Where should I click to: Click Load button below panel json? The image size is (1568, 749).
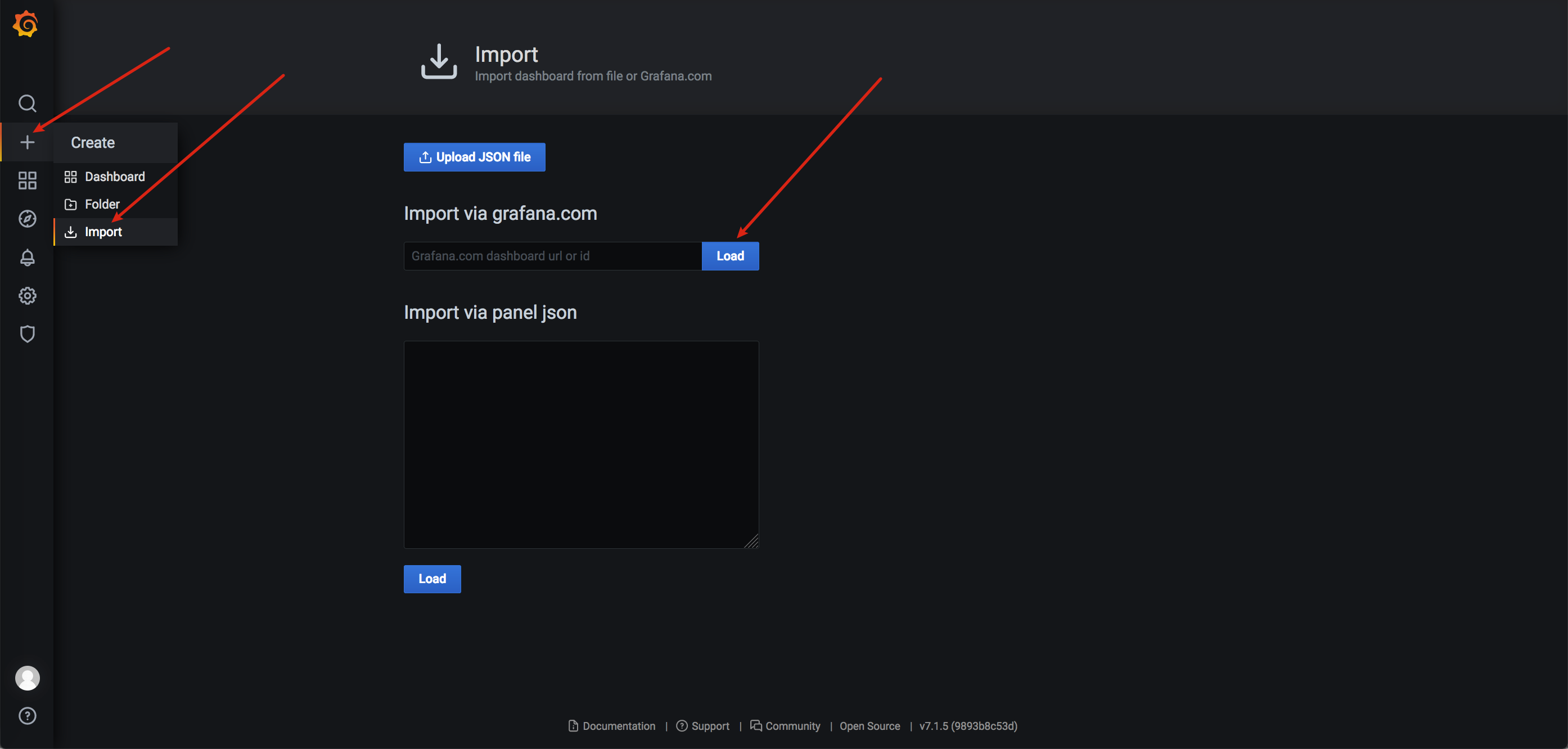pos(432,579)
